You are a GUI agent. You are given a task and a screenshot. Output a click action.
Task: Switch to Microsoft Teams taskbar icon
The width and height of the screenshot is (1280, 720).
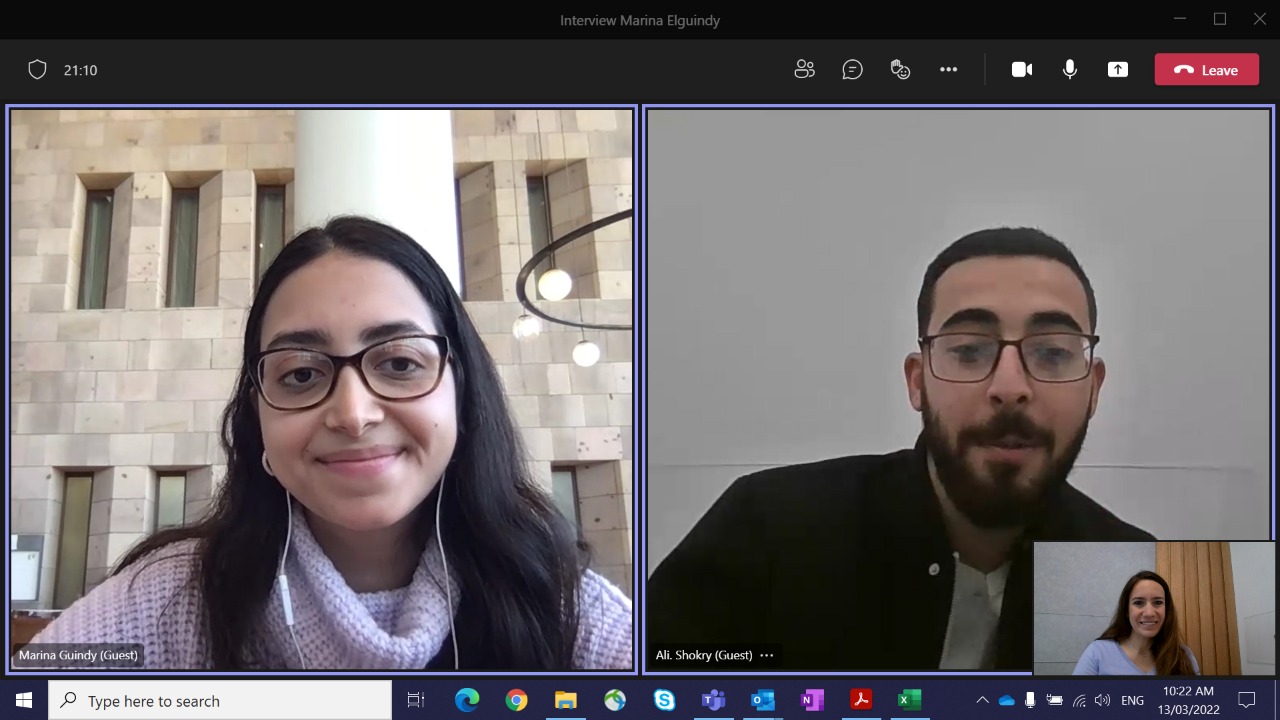coord(713,700)
